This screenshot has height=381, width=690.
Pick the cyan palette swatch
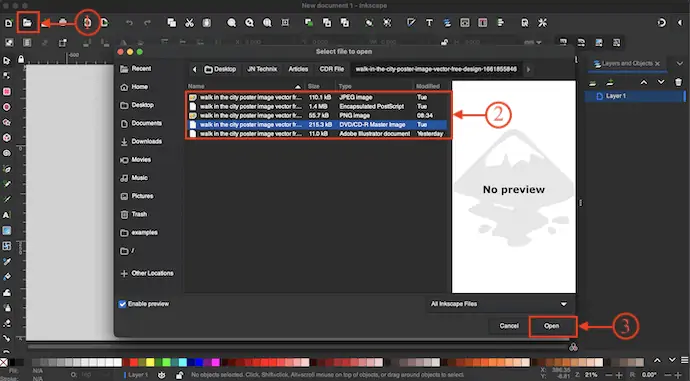coord(183,363)
